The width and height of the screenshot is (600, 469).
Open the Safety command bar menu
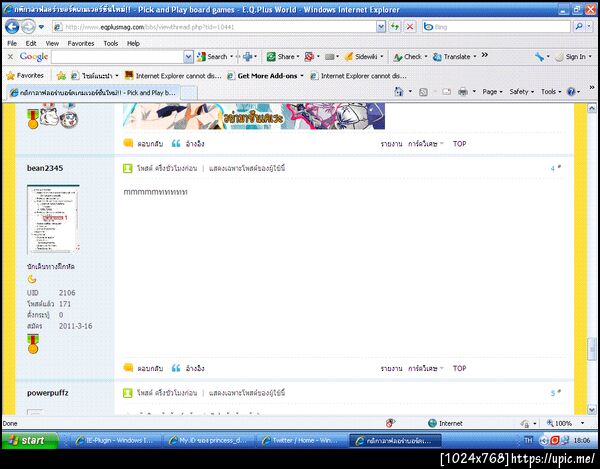[x=521, y=92]
